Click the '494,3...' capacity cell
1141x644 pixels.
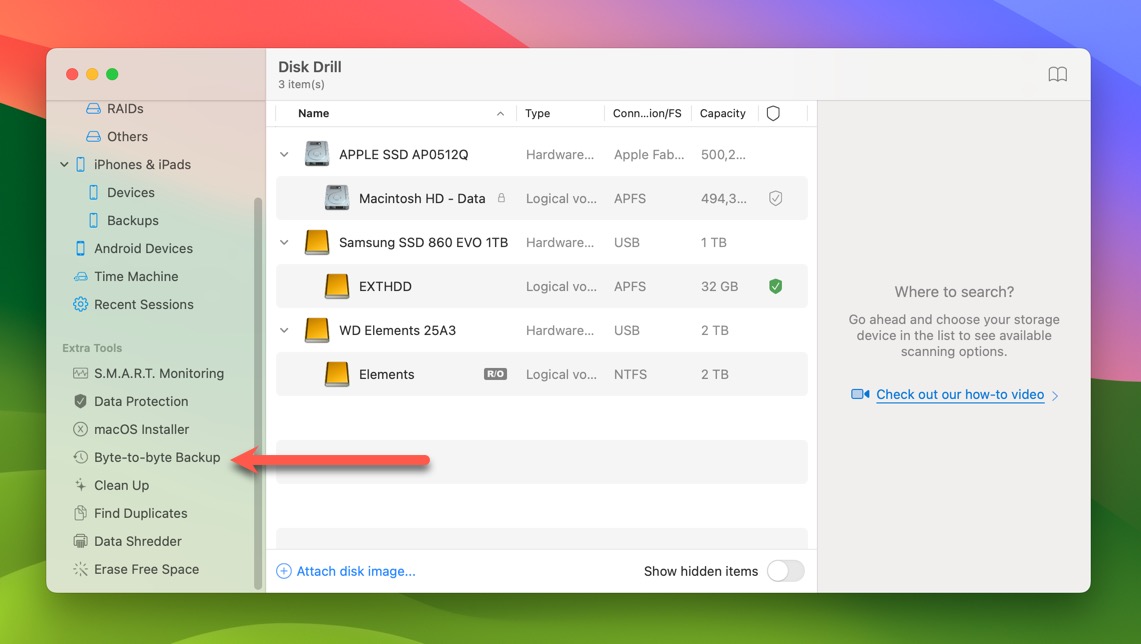723,198
